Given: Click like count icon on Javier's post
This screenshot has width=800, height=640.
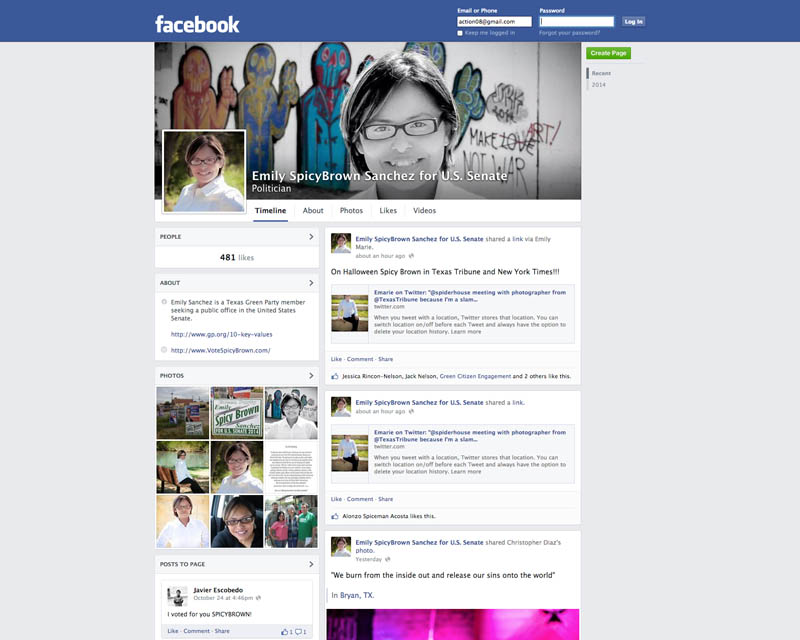Looking at the screenshot, I should coord(285,631).
